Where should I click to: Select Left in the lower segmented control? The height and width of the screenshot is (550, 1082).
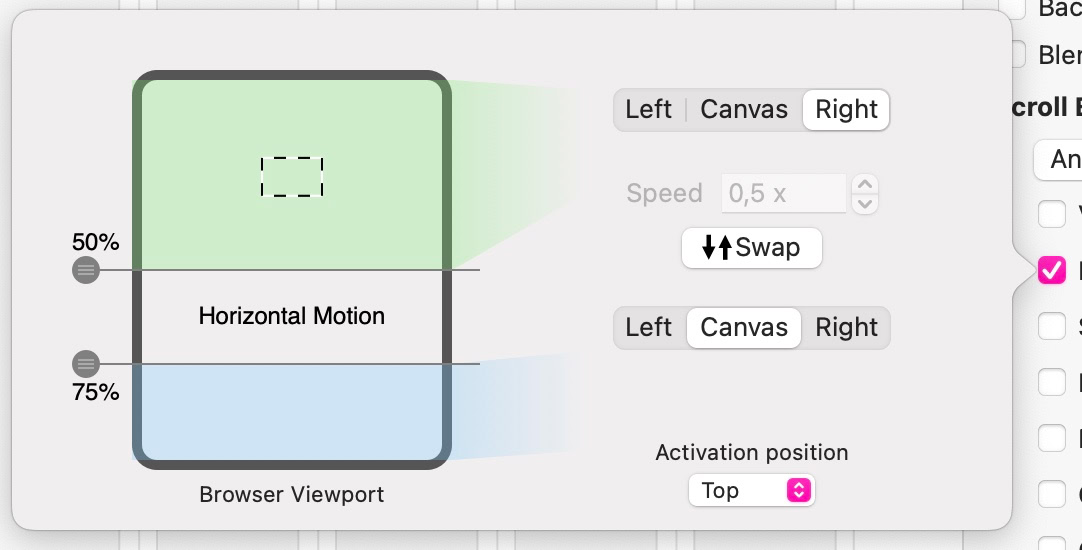pos(648,327)
